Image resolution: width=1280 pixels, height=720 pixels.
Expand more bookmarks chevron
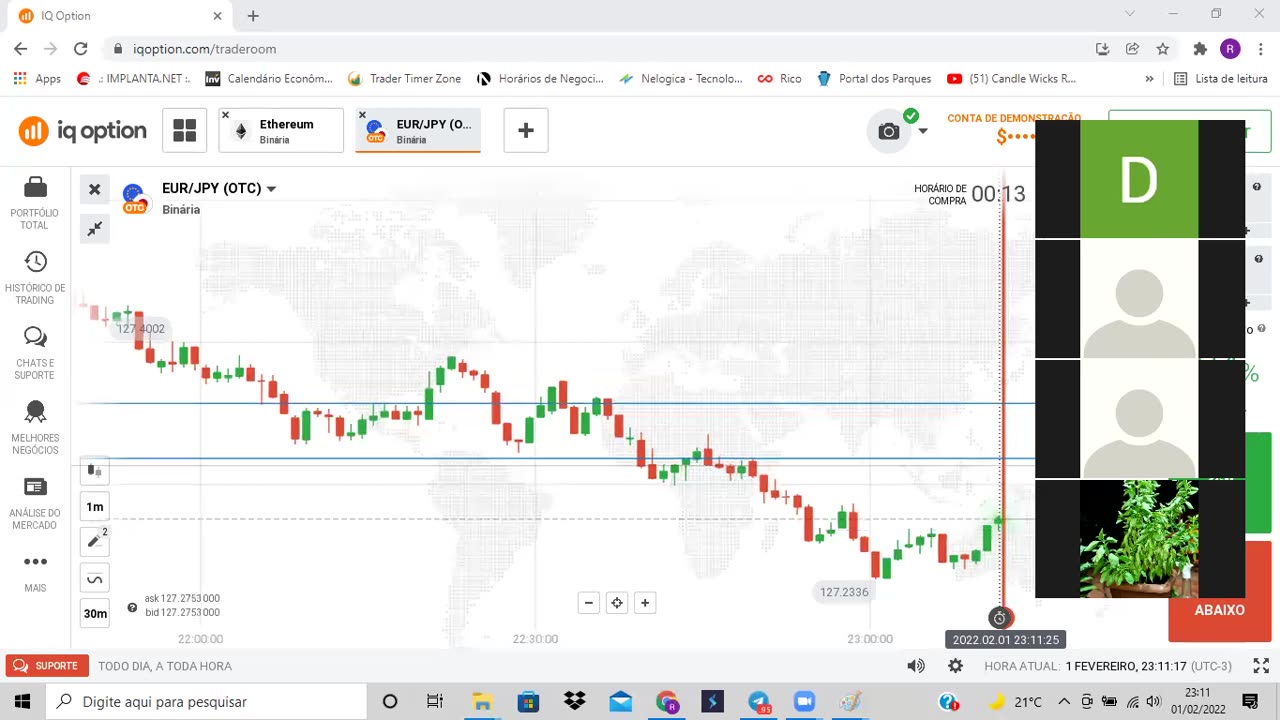tap(1149, 78)
